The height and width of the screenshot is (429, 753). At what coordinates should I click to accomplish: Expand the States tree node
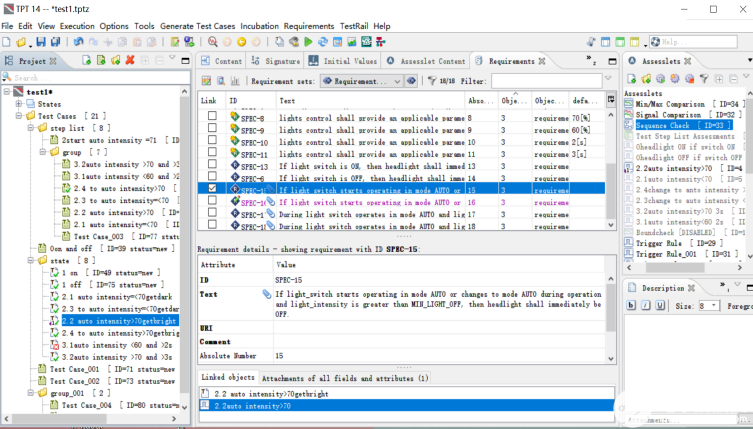(18, 104)
